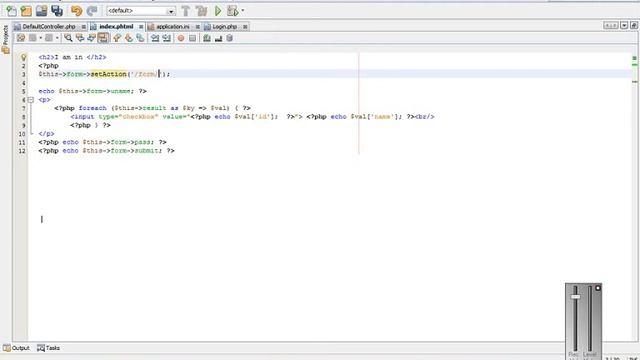Collapse the <p> code fold on line 6
The height and width of the screenshot is (360, 640).
click(x=31, y=100)
